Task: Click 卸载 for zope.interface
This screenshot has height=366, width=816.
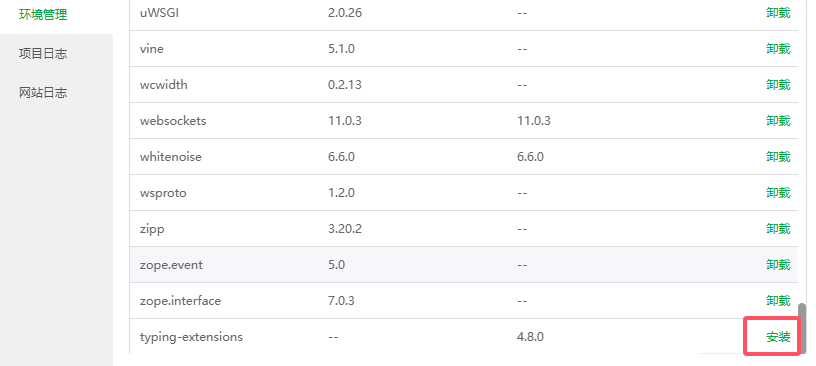Action: 778,300
